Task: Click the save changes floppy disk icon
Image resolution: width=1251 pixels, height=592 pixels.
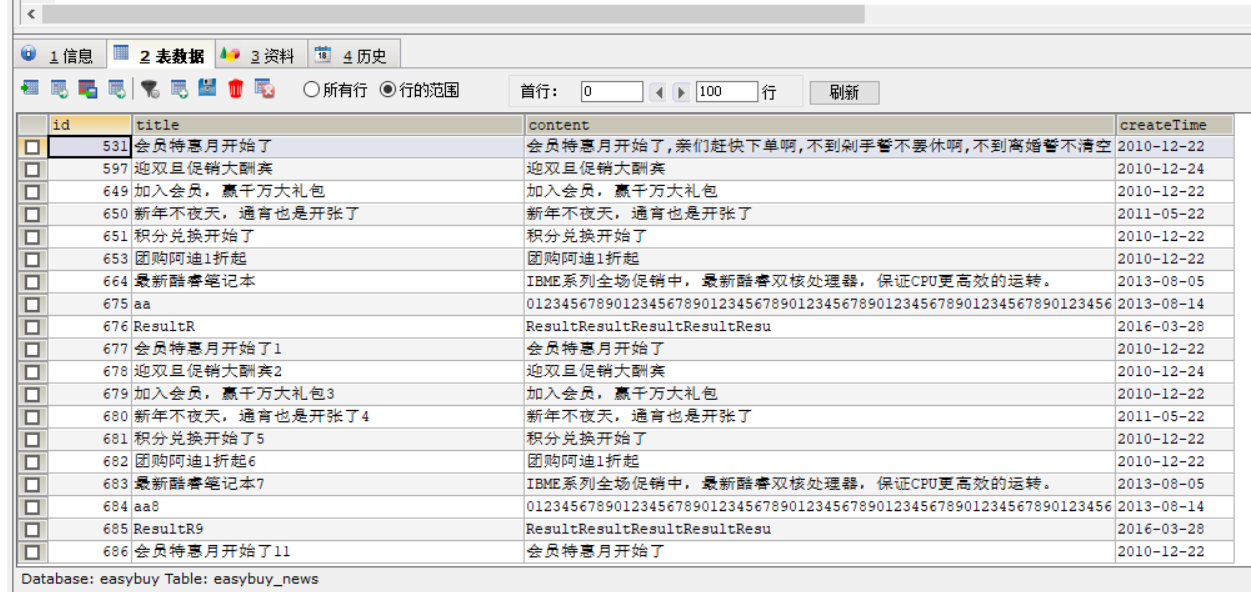Action: coord(207,88)
